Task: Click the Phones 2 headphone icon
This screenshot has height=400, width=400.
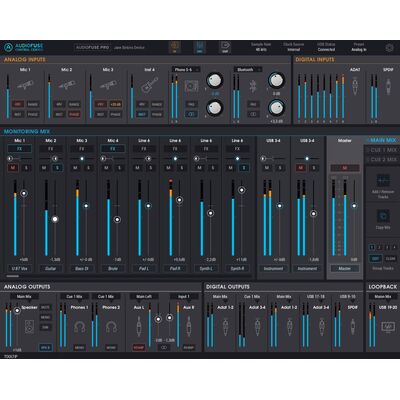Action: [111, 327]
